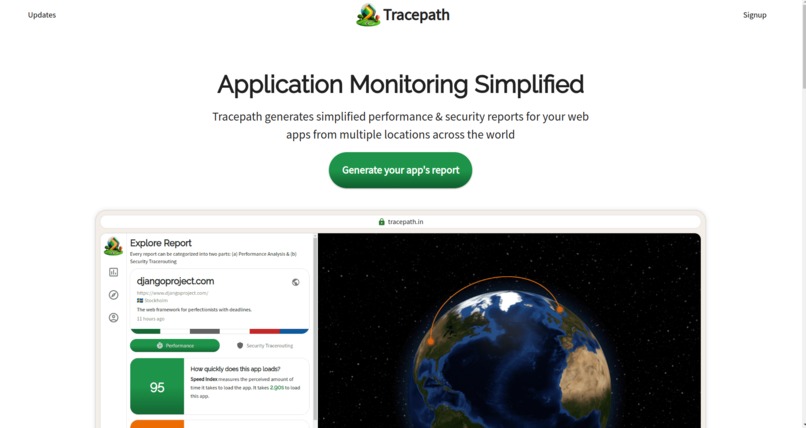Open the user profile sidebar icon
Screen dimensions: 806x428
tap(114, 318)
